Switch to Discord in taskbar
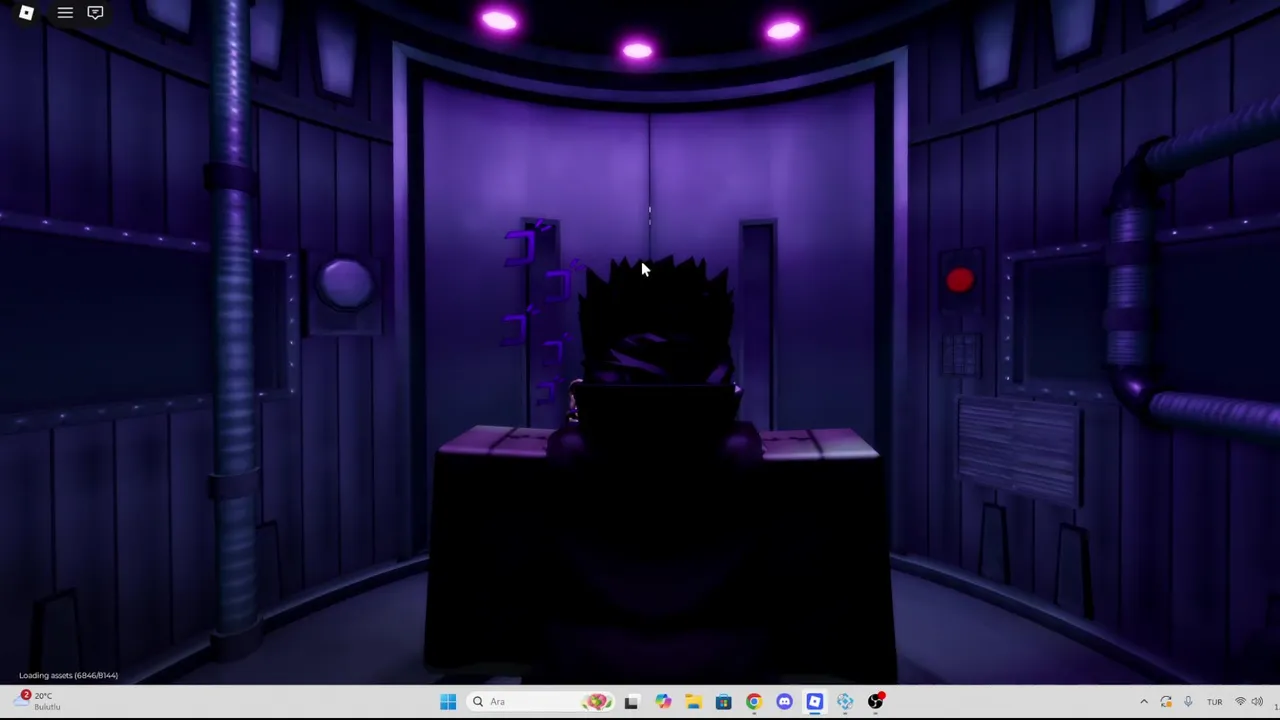This screenshot has height=720, width=1280. tap(784, 702)
